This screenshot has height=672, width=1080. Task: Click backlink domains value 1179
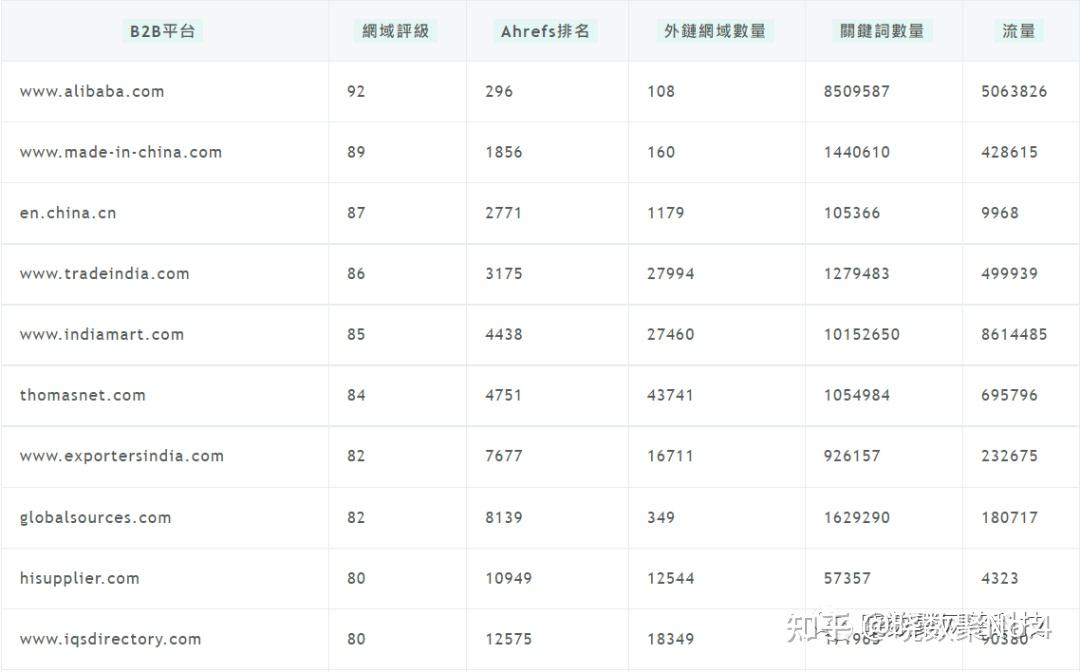point(665,213)
